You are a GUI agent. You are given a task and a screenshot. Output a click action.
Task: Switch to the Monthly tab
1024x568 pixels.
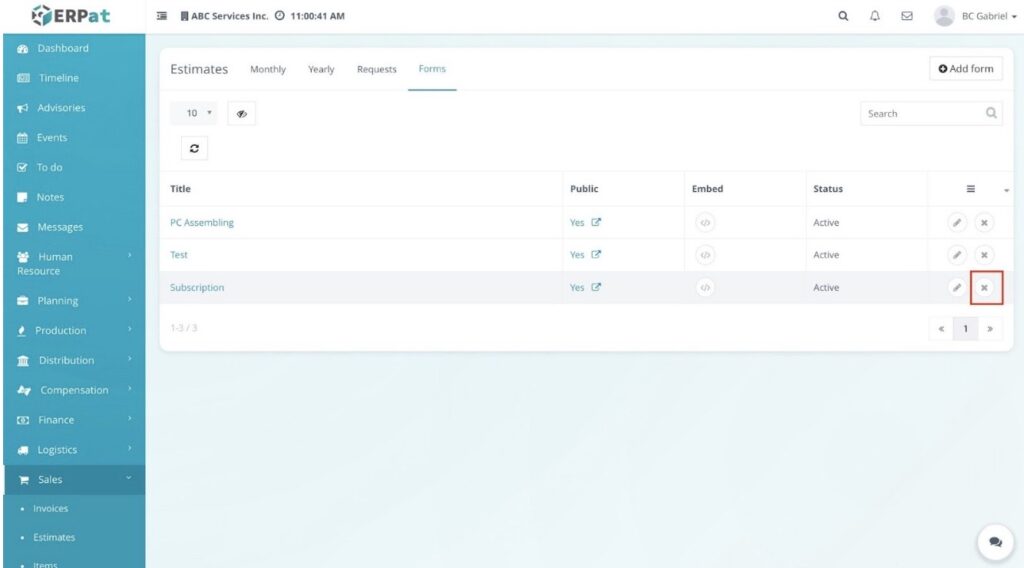(x=267, y=70)
